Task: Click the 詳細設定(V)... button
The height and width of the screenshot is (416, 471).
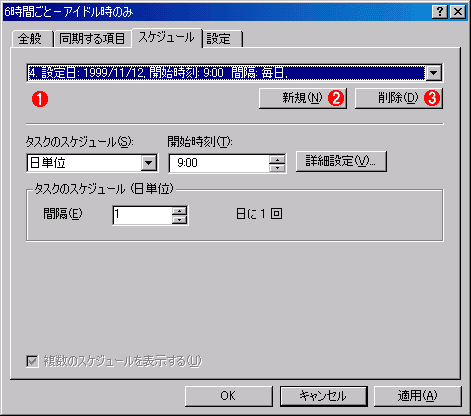Action: coord(341,161)
